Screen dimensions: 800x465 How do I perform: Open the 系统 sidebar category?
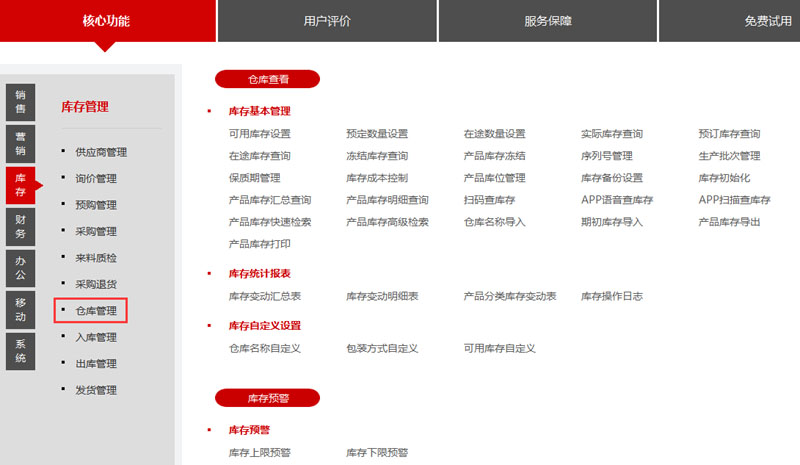click(x=20, y=350)
